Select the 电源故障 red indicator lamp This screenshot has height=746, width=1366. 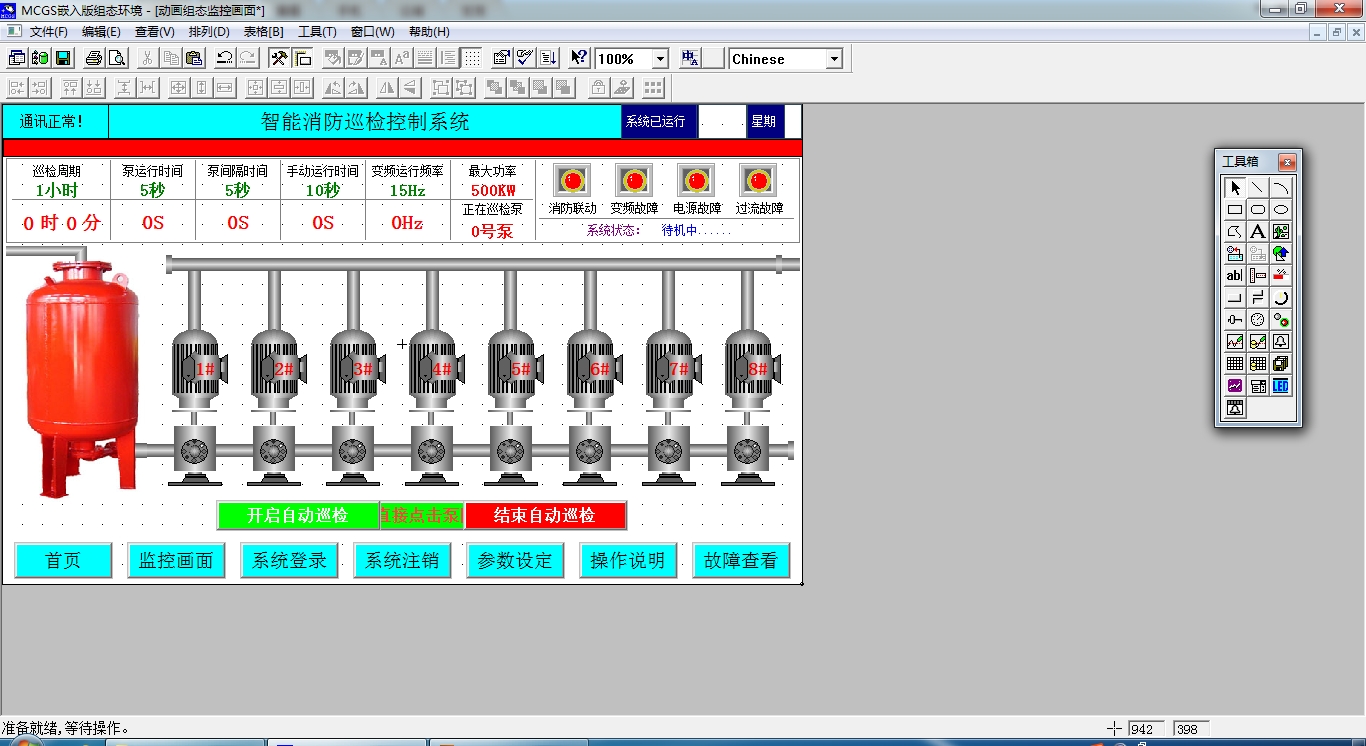696,181
